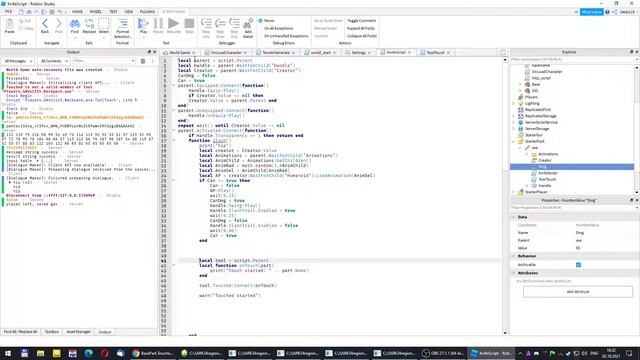The image size is (640, 360).
Task: Open the ToolTouch script tab
Action: pos(435,53)
